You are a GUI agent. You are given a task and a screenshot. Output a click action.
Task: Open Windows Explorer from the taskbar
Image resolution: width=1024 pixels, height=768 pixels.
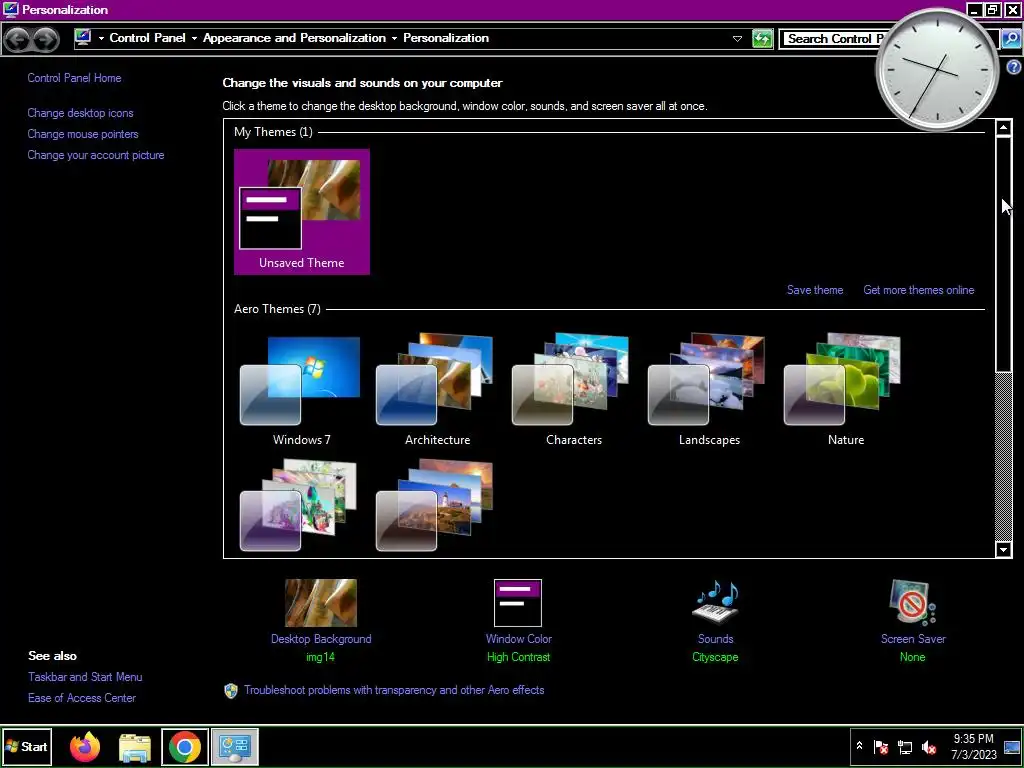click(x=135, y=747)
